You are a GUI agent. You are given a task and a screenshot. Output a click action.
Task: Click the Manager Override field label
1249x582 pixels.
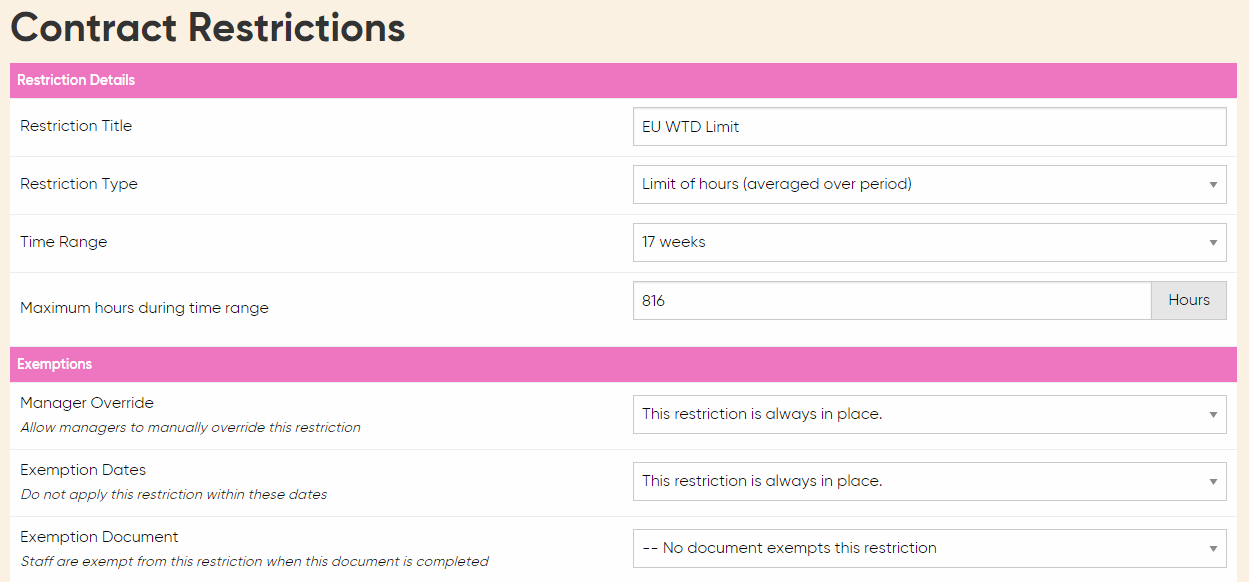click(87, 403)
